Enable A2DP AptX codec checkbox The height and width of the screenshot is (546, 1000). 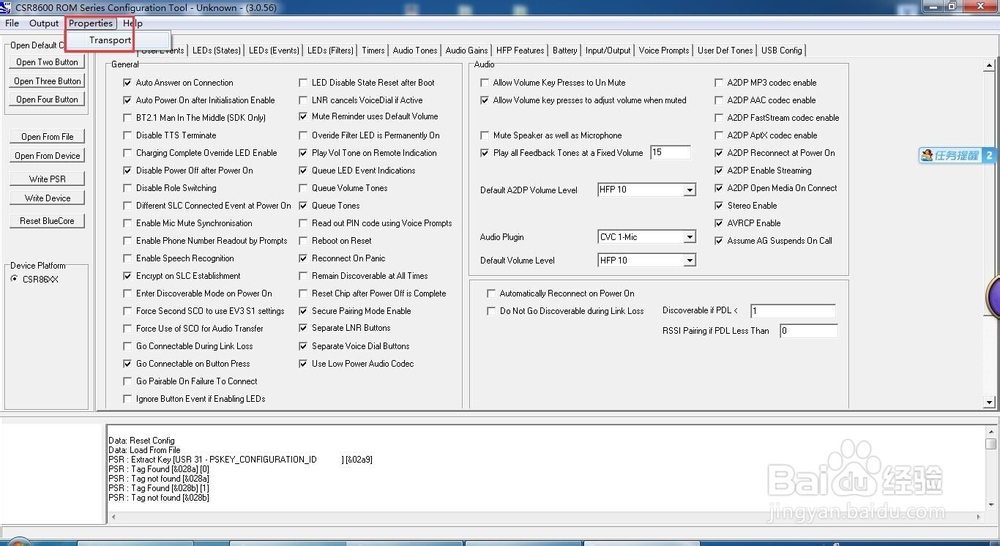click(718, 135)
